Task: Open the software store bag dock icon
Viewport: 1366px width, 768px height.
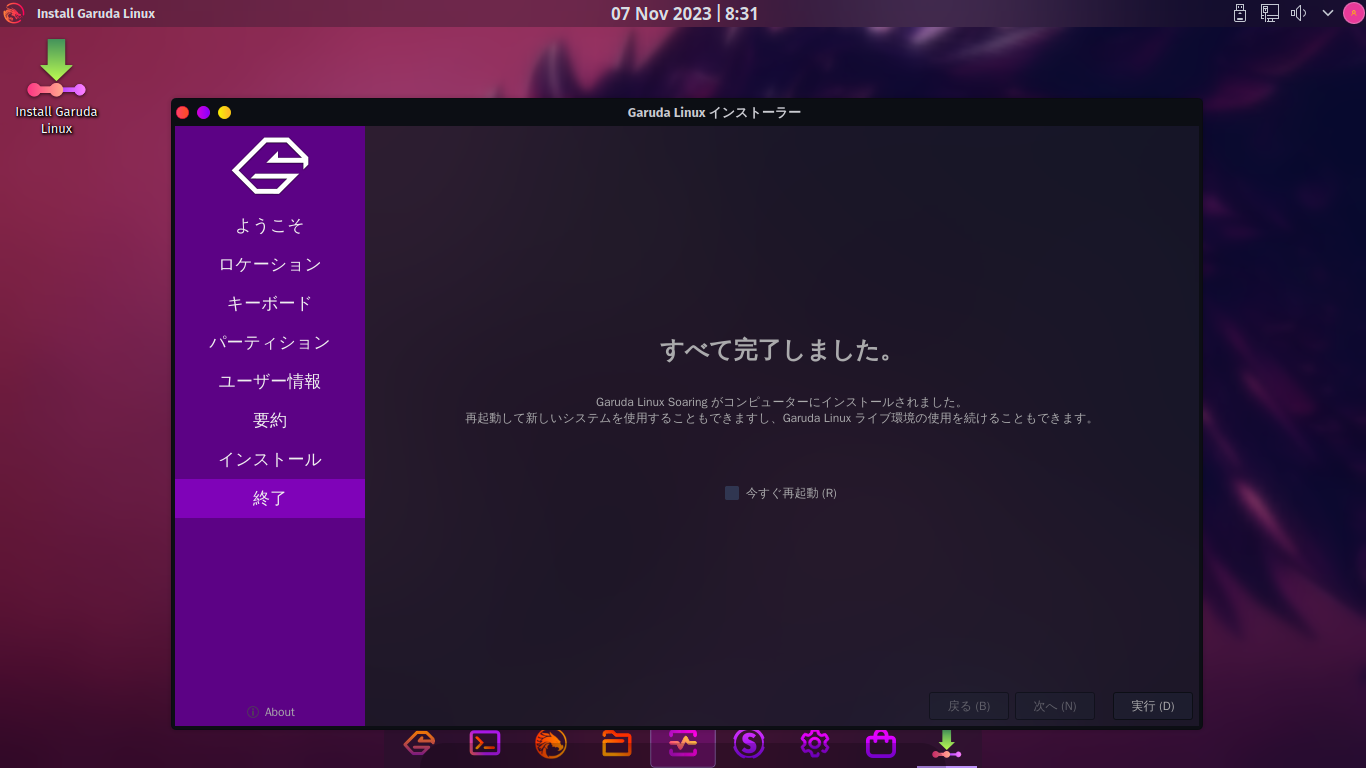Action: click(881, 743)
